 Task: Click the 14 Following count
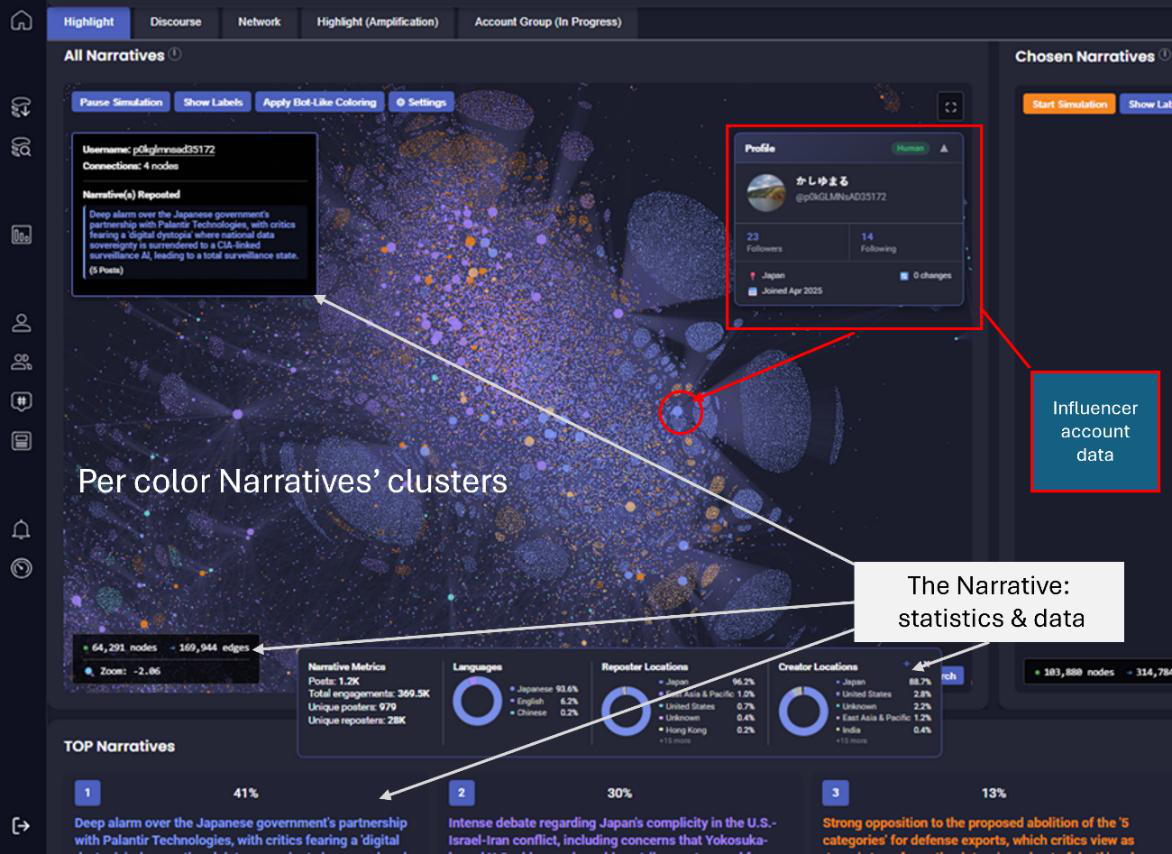878,242
